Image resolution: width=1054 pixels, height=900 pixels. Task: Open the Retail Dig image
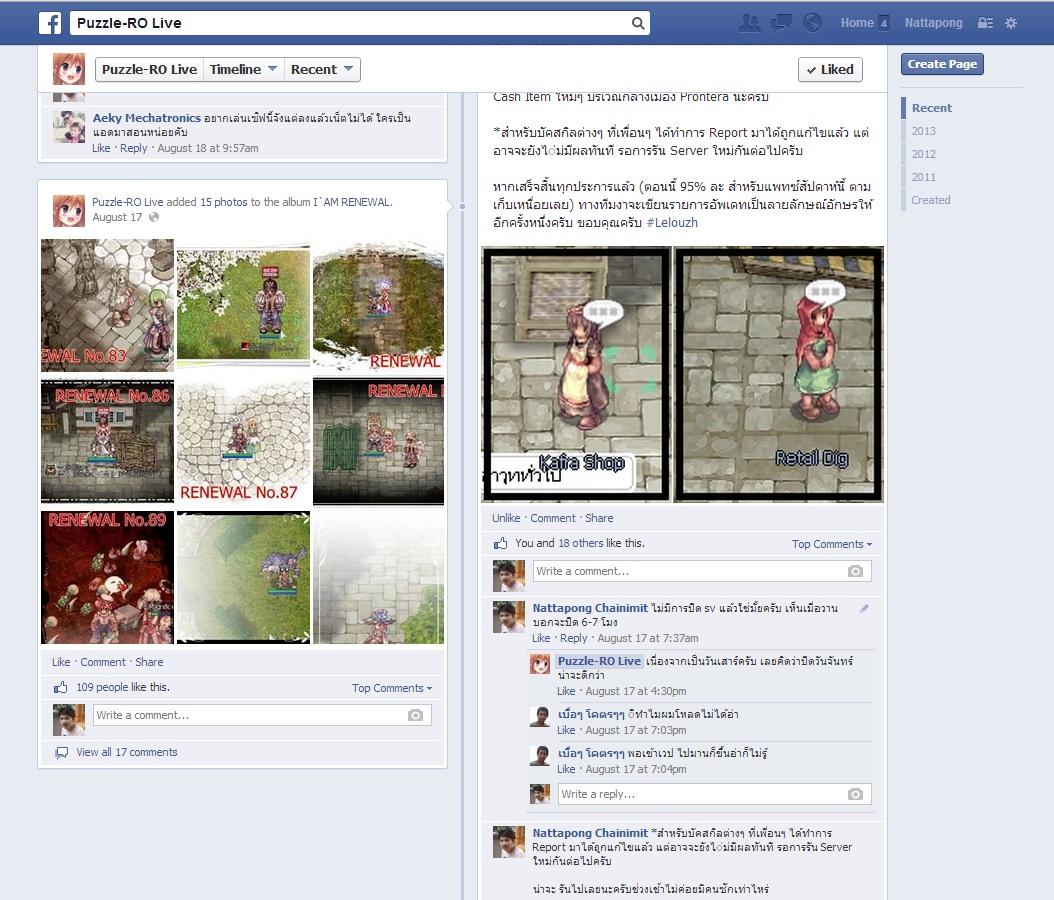[x=779, y=374]
